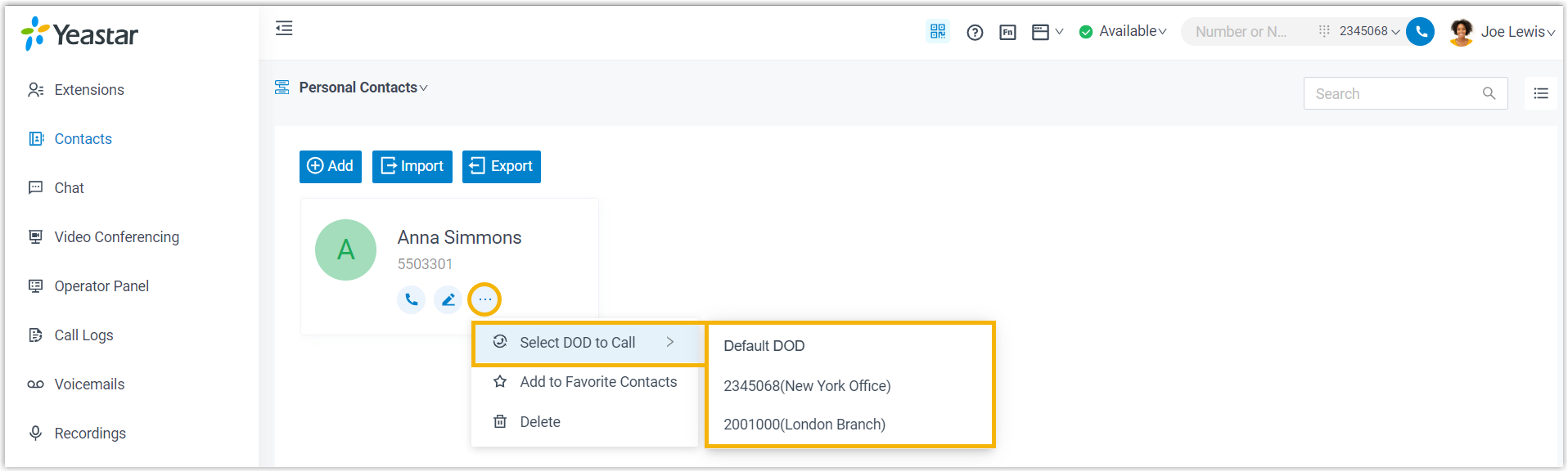Open Operator Panel in the sidebar
Image resolution: width=1568 pixels, height=472 pixels.
(x=101, y=286)
